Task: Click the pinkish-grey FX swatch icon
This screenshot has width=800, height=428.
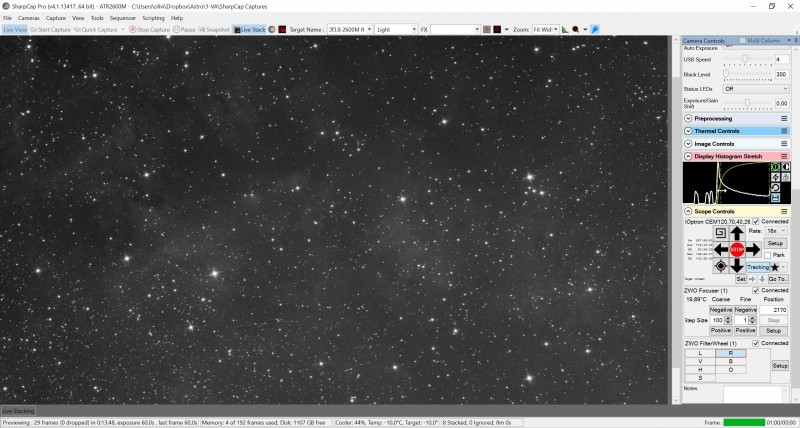Action: coord(487,30)
